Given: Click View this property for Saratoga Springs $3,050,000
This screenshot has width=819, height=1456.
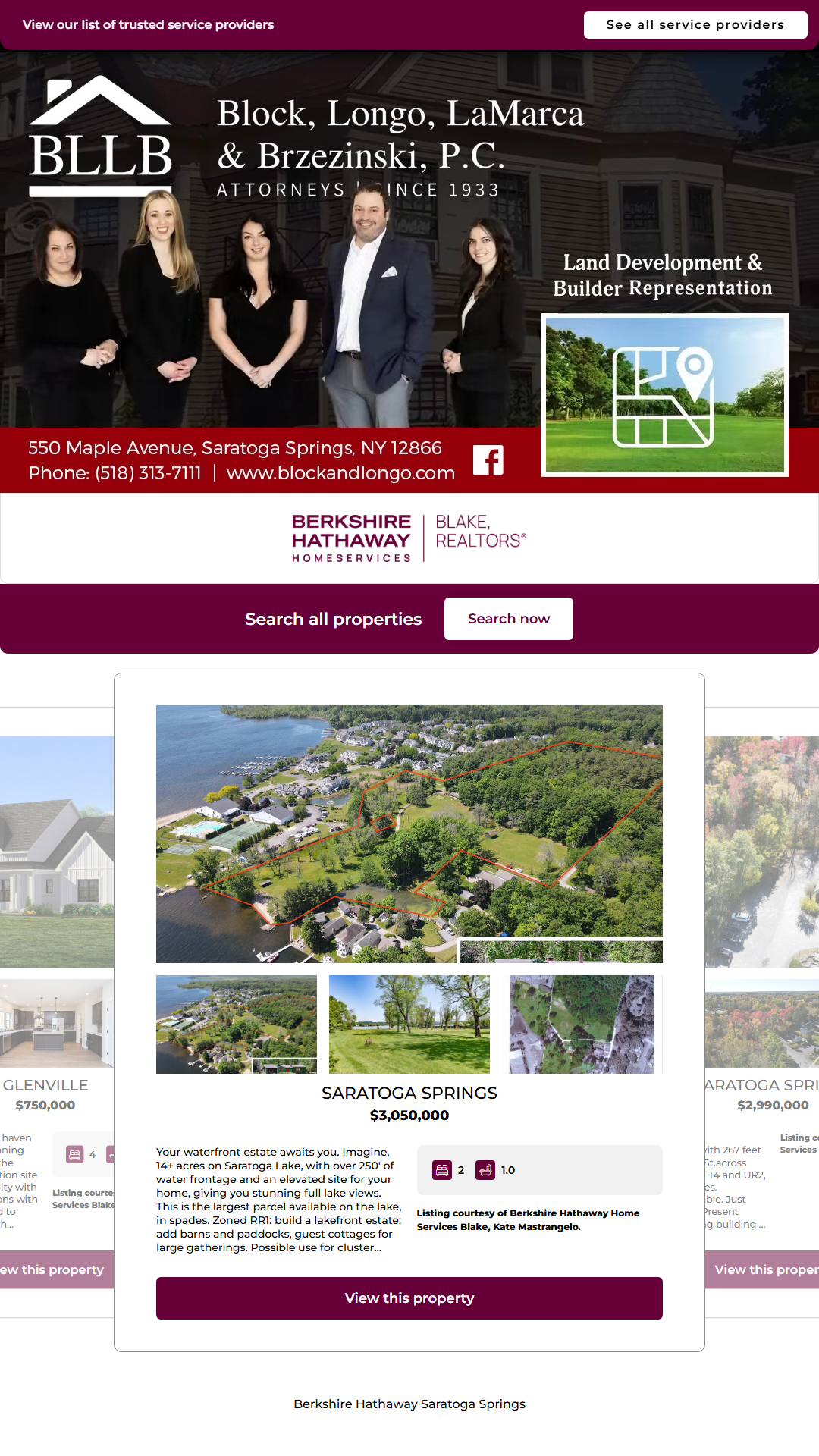Looking at the screenshot, I should coord(409,1298).
